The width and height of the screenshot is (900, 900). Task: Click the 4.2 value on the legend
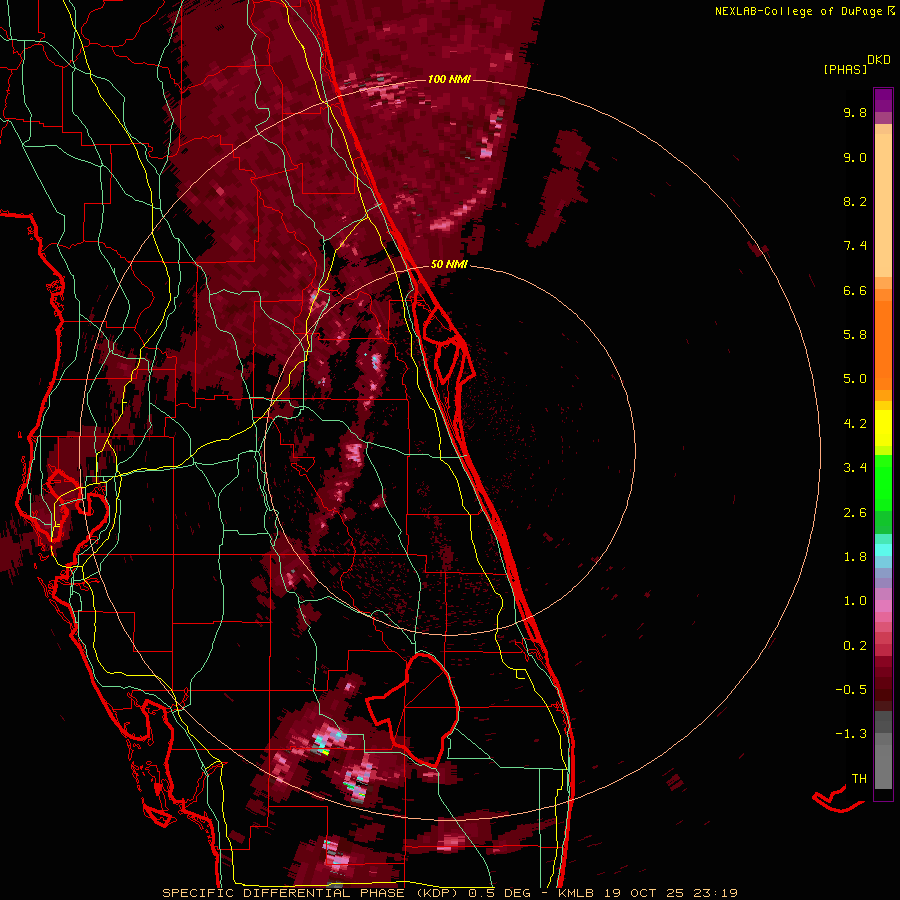tap(855, 424)
